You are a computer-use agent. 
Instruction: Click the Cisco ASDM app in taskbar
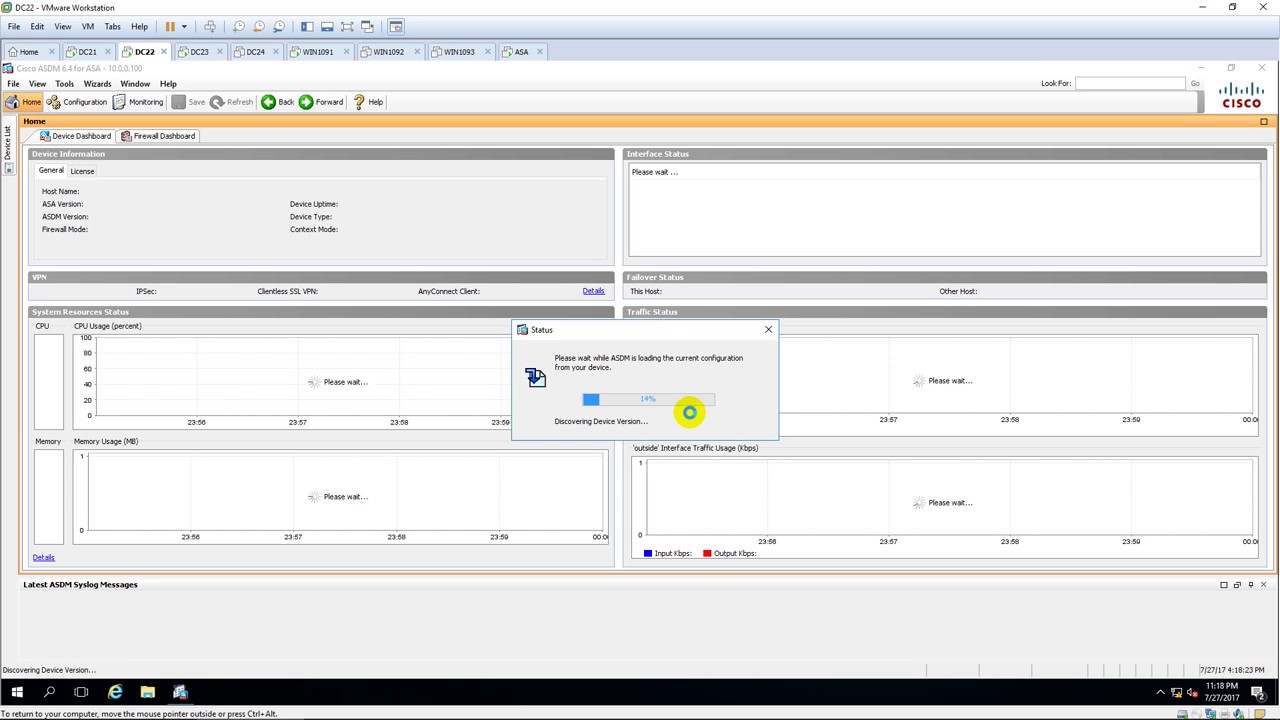(x=180, y=692)
